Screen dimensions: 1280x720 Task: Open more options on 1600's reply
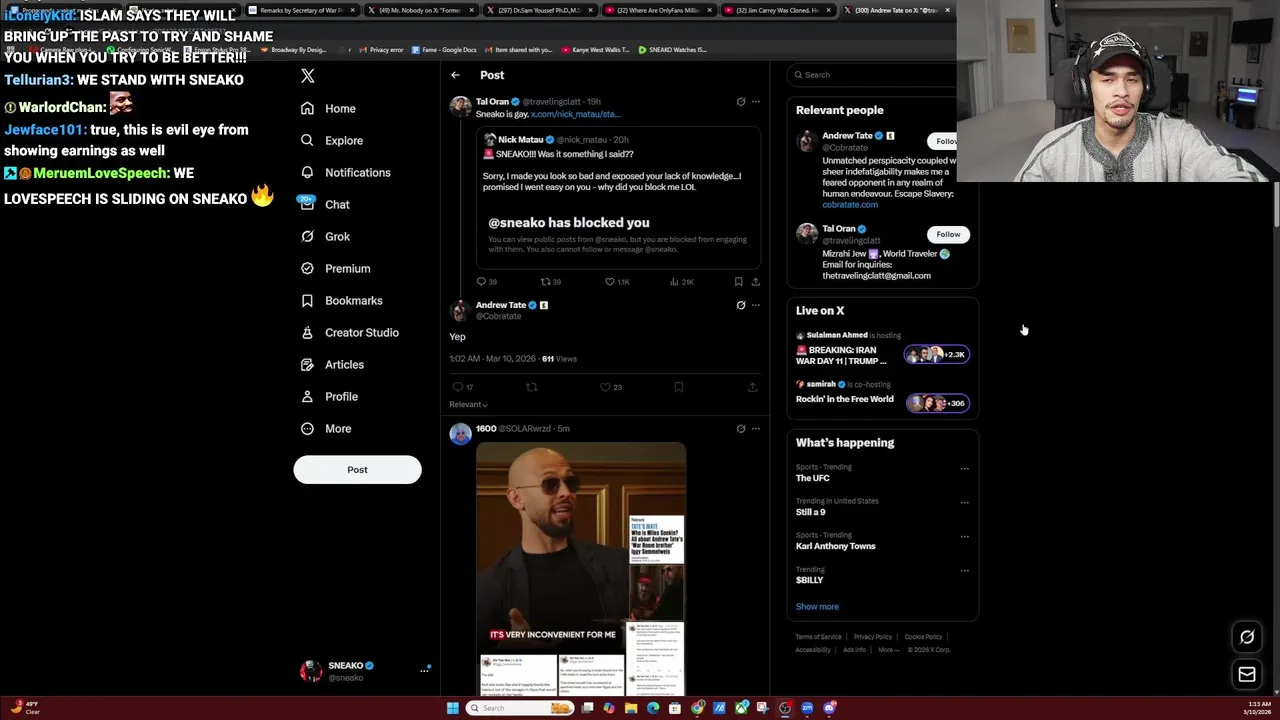(756, 428)
